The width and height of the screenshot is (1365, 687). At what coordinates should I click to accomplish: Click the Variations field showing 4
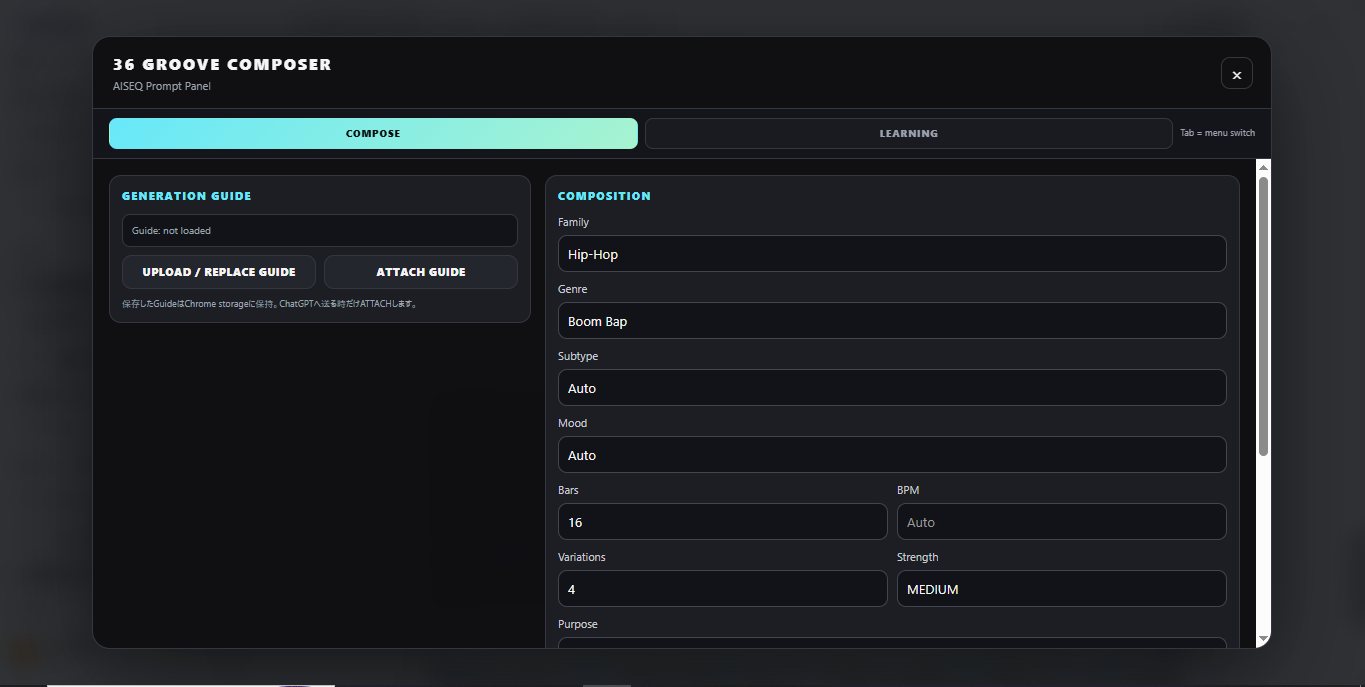point(722,589)
